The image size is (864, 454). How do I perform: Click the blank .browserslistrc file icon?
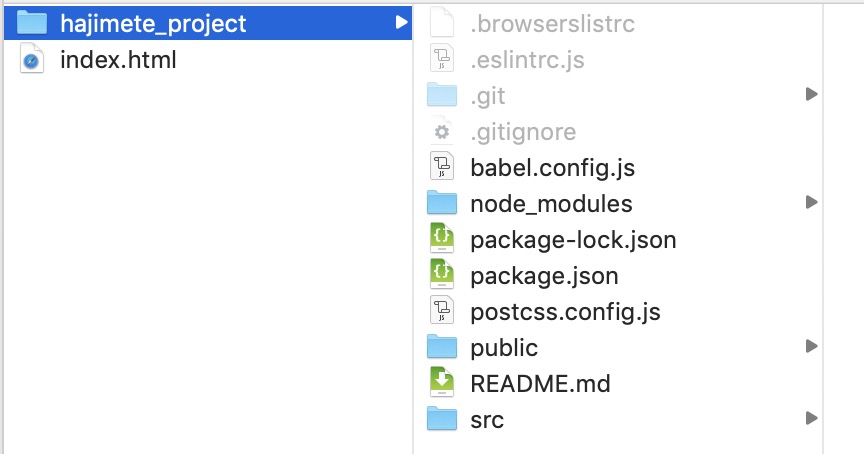[441, 23]
